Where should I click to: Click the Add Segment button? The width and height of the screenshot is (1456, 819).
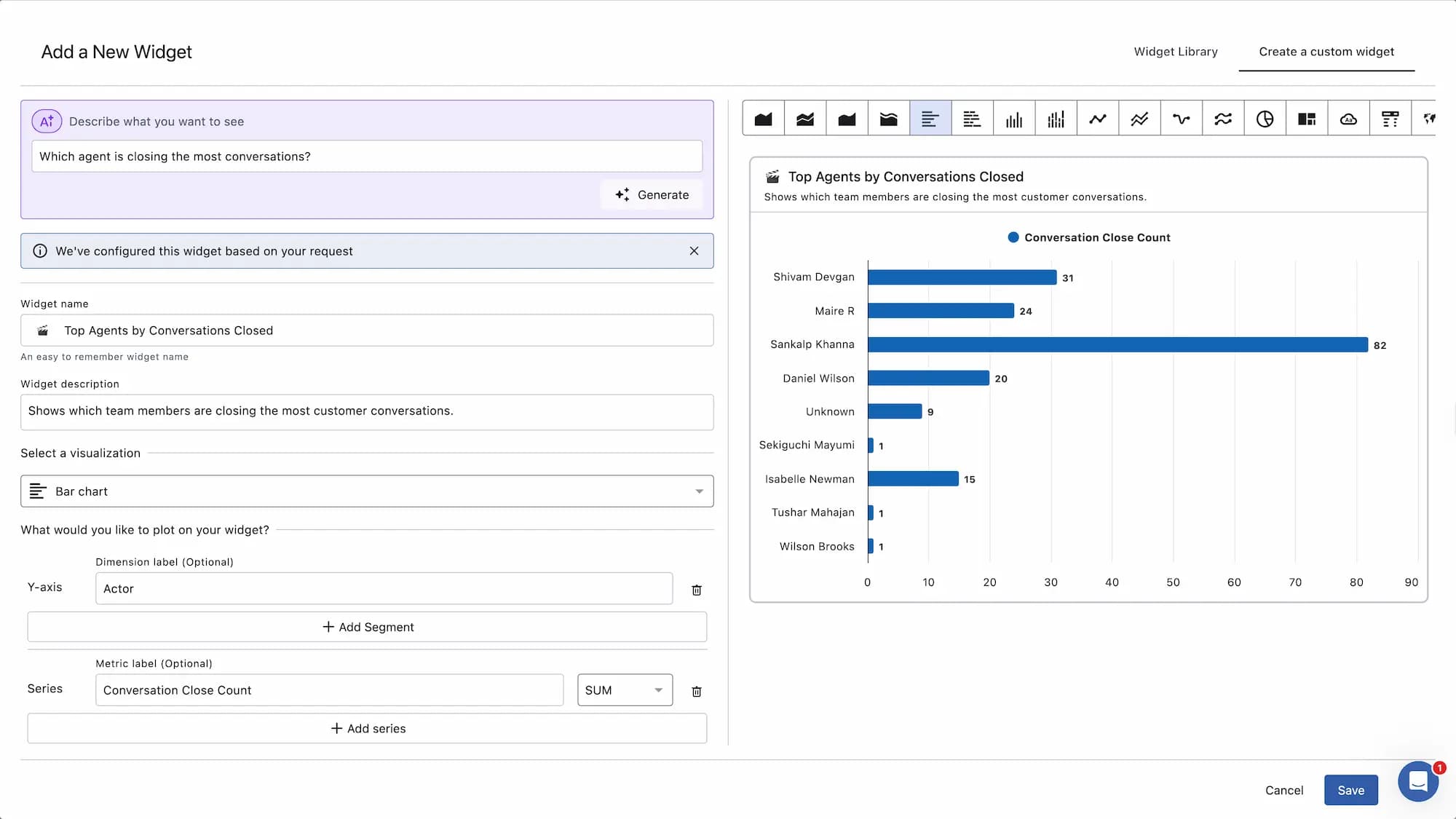click(367, 627)
